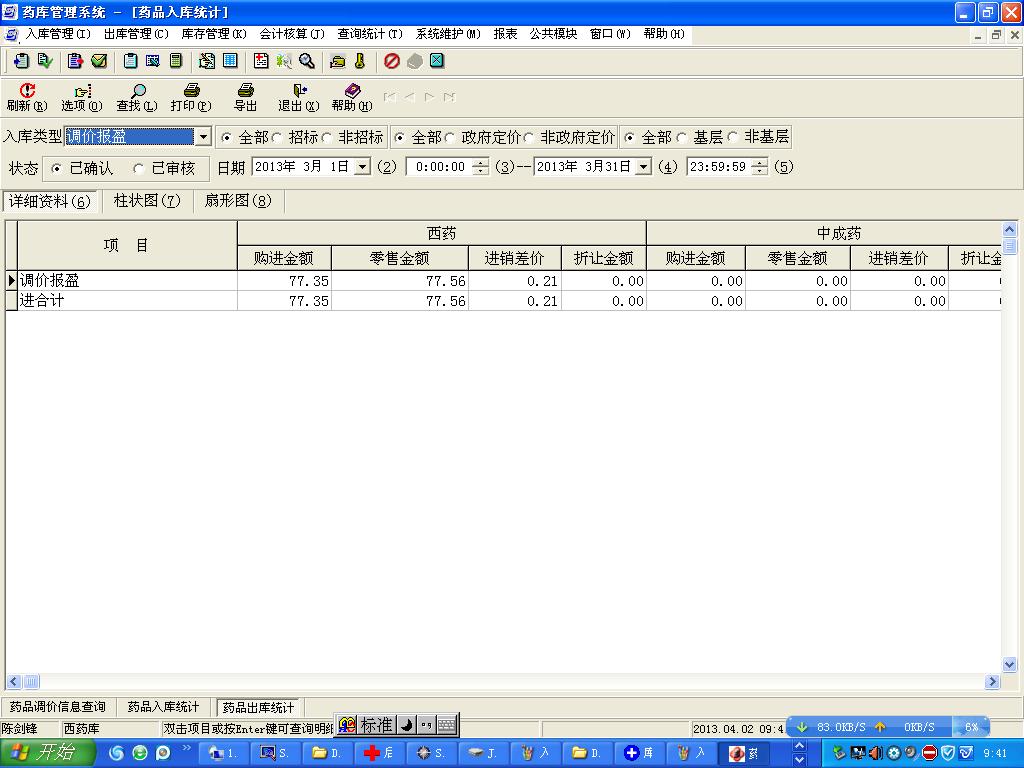The width and height of the screenshot is (1024, 768).
Task: Switch to the 柱状图 tab
Action: tap(147, 201)
